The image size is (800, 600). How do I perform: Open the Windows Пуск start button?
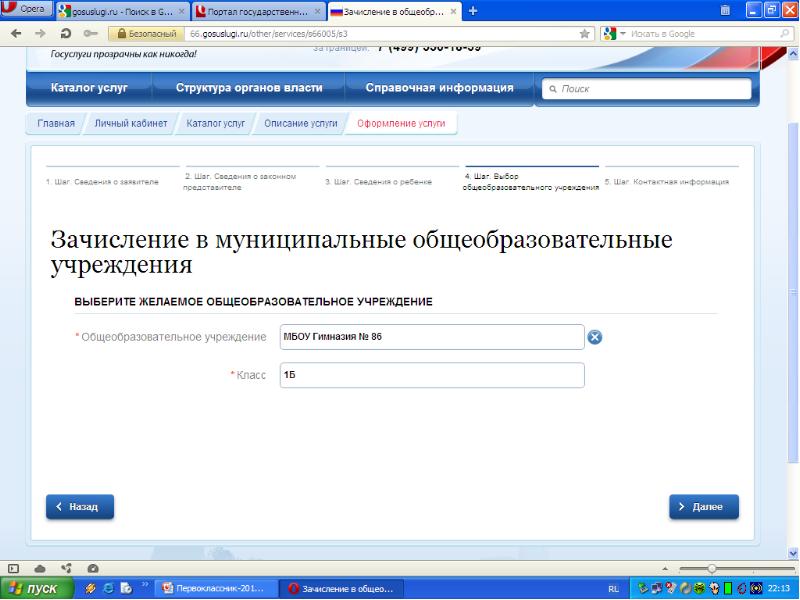pos(36,588)
